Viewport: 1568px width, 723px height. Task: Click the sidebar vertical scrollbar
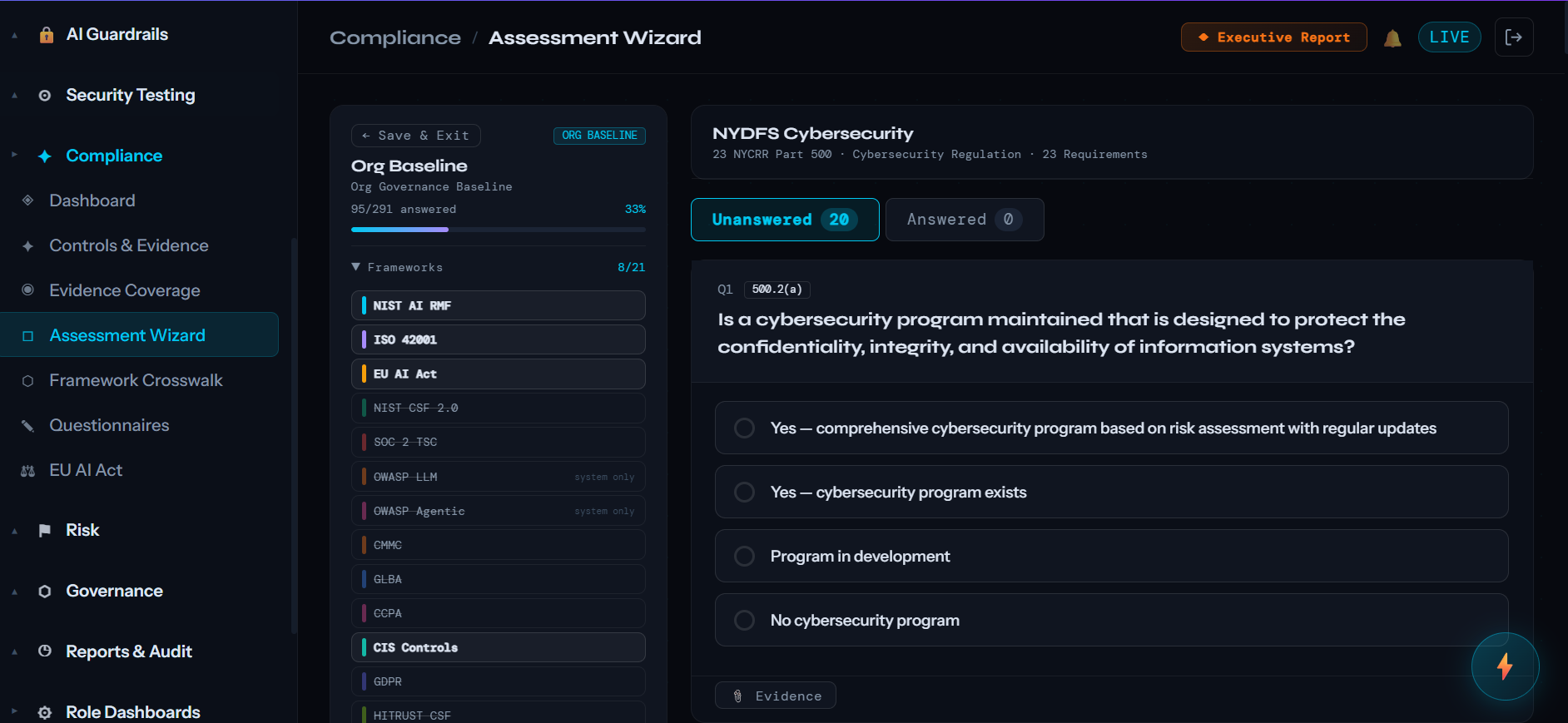click(294, 437)
